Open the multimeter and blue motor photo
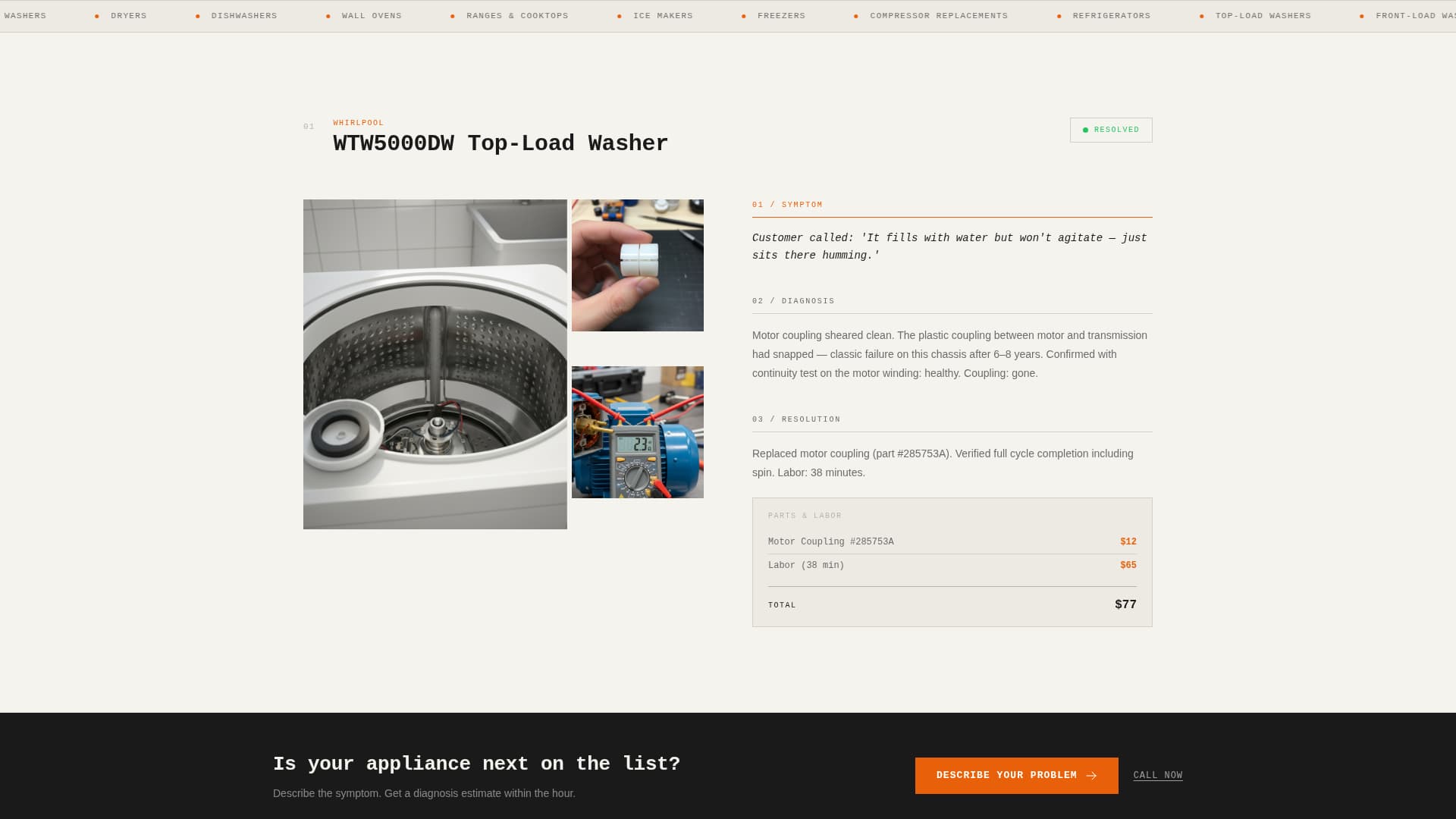1456x819 pixels. coord(638,432)
